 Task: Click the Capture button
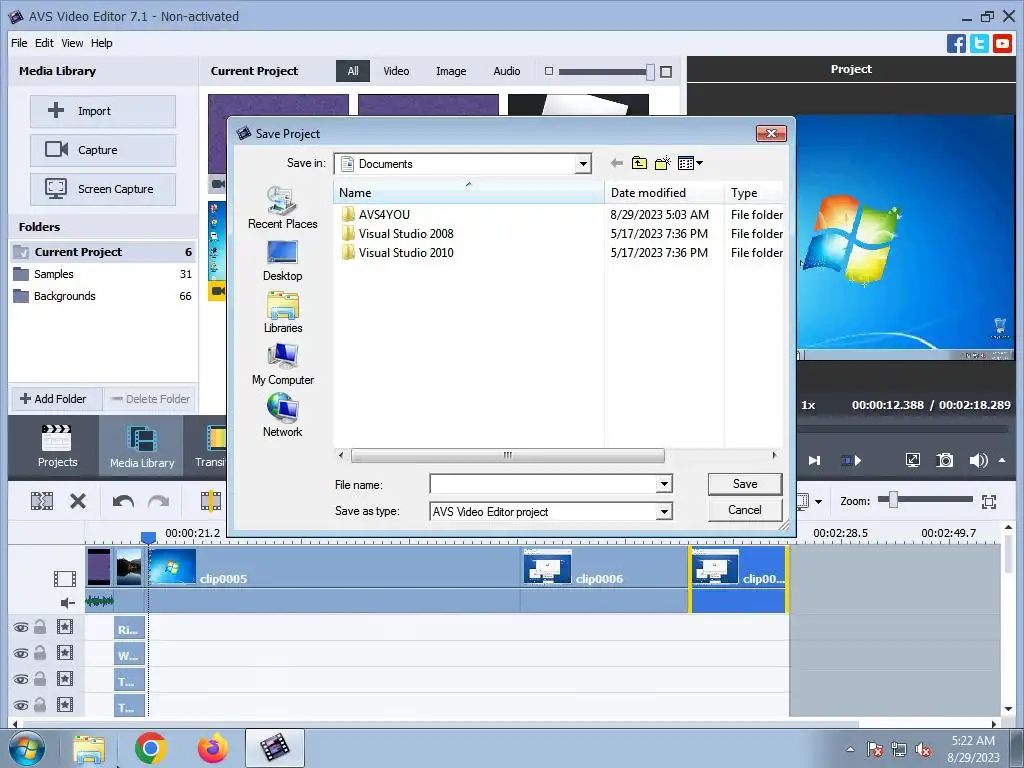click(103, 150)
